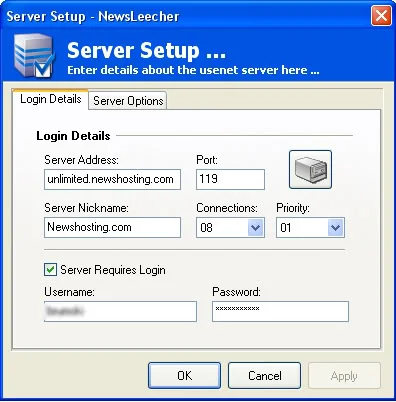Click the server tower icon with checkmark in header

tap(34, 56)
